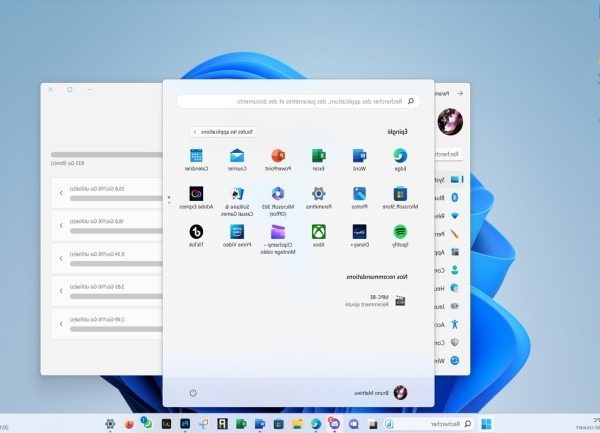The width and height of the screenshot is (600, 433).
Task: Open the TikTok app
Action: [196, 236]
